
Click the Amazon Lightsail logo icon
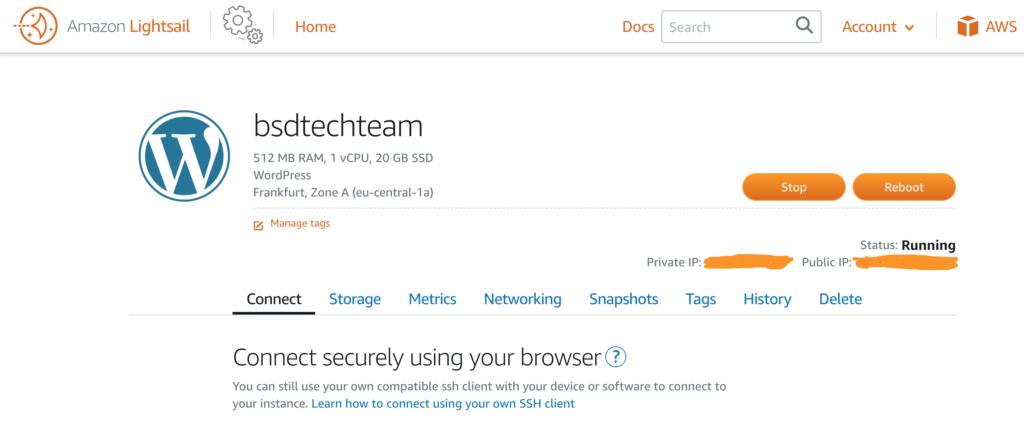click(36, 26)
